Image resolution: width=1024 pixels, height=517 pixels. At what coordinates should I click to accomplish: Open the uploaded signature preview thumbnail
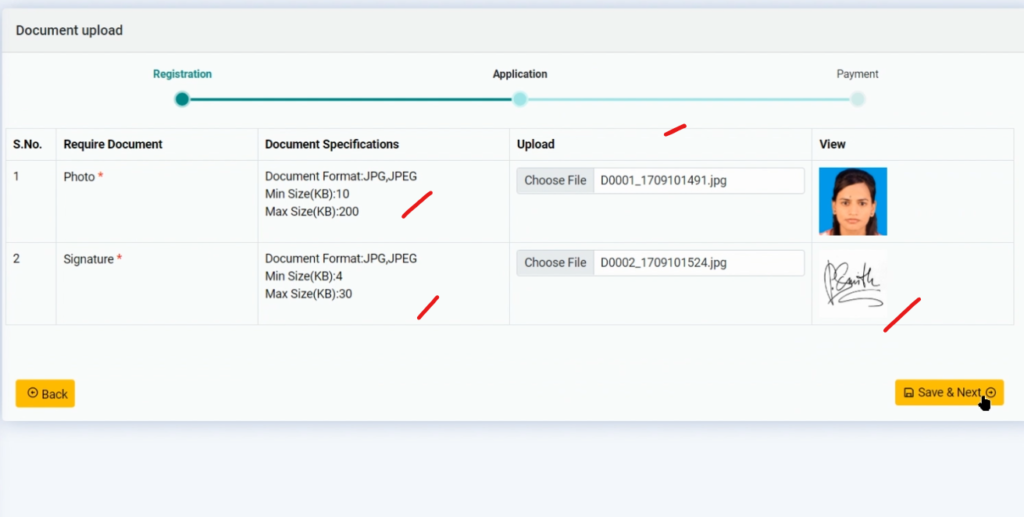tap(852, 283)
